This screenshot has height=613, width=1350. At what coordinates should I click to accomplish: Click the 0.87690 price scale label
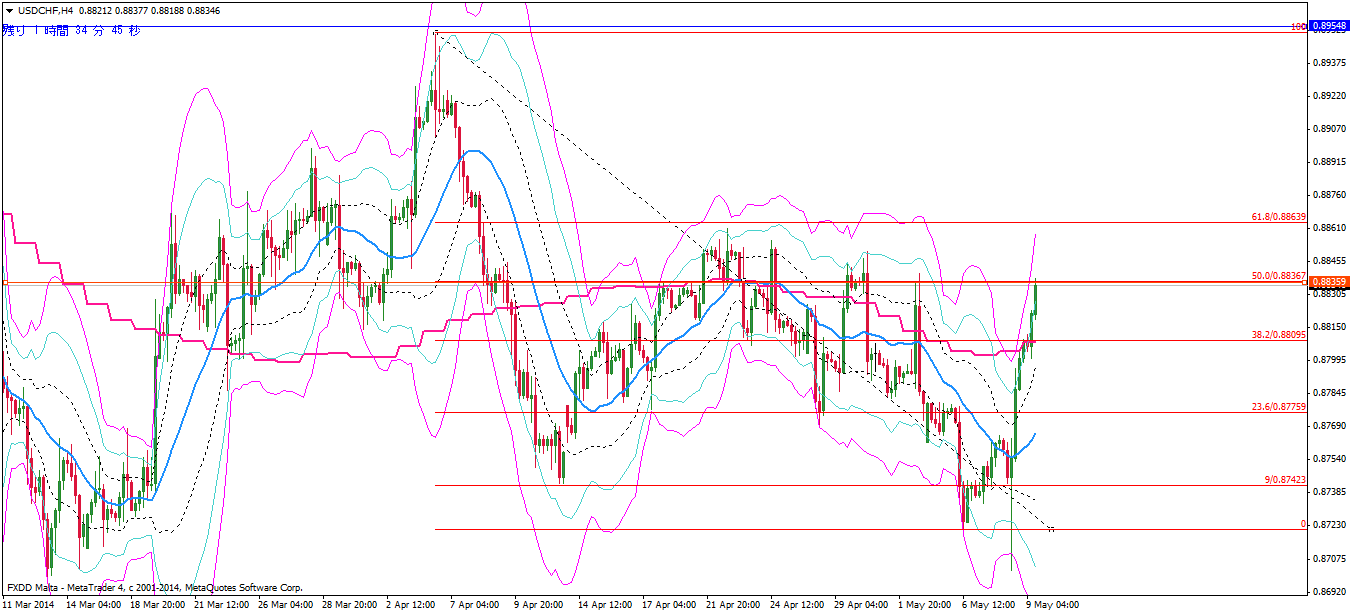[1329, 426]
